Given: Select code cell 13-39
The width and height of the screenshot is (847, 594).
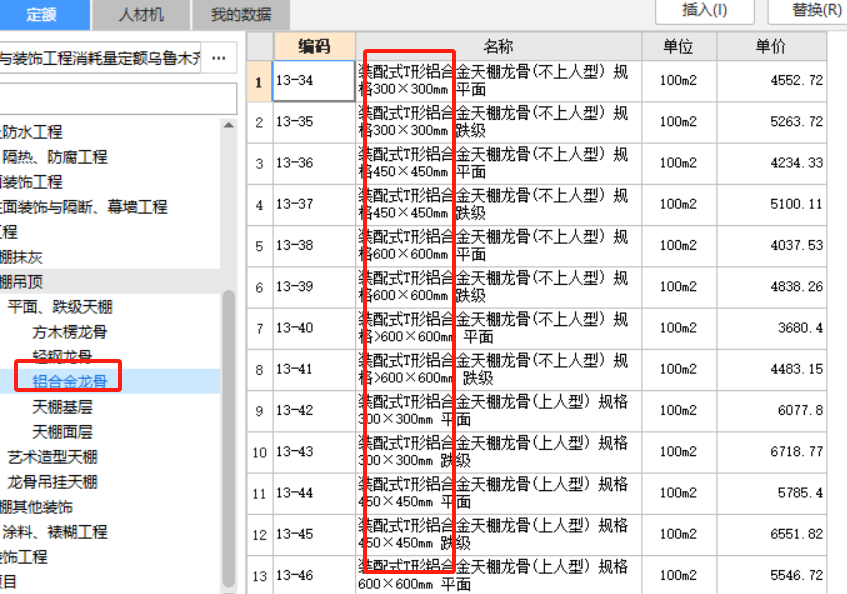Looking at the screenshot, I should 314,287.
